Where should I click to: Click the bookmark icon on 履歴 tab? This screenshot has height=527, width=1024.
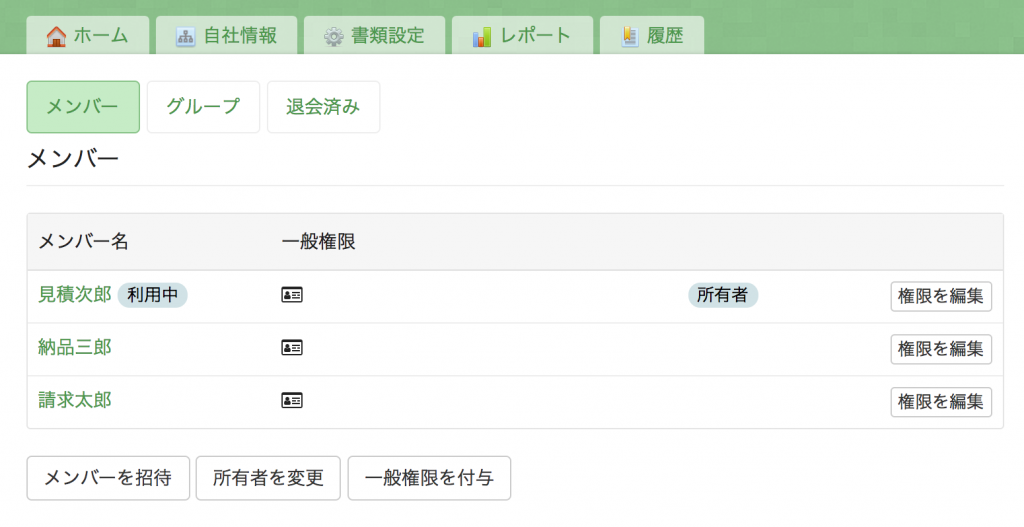pyautogui.click(x=630, y=37)
